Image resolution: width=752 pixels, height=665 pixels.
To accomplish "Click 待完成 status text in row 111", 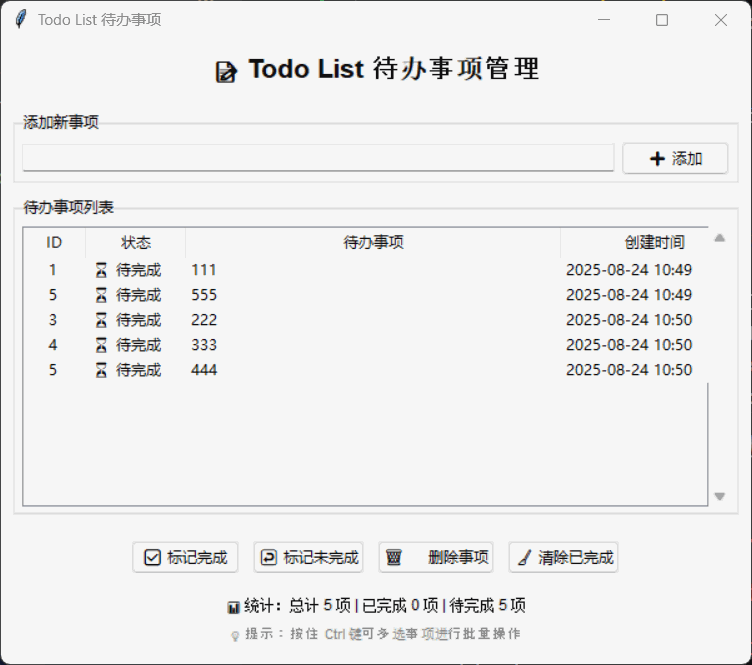I will click(139, 270).
